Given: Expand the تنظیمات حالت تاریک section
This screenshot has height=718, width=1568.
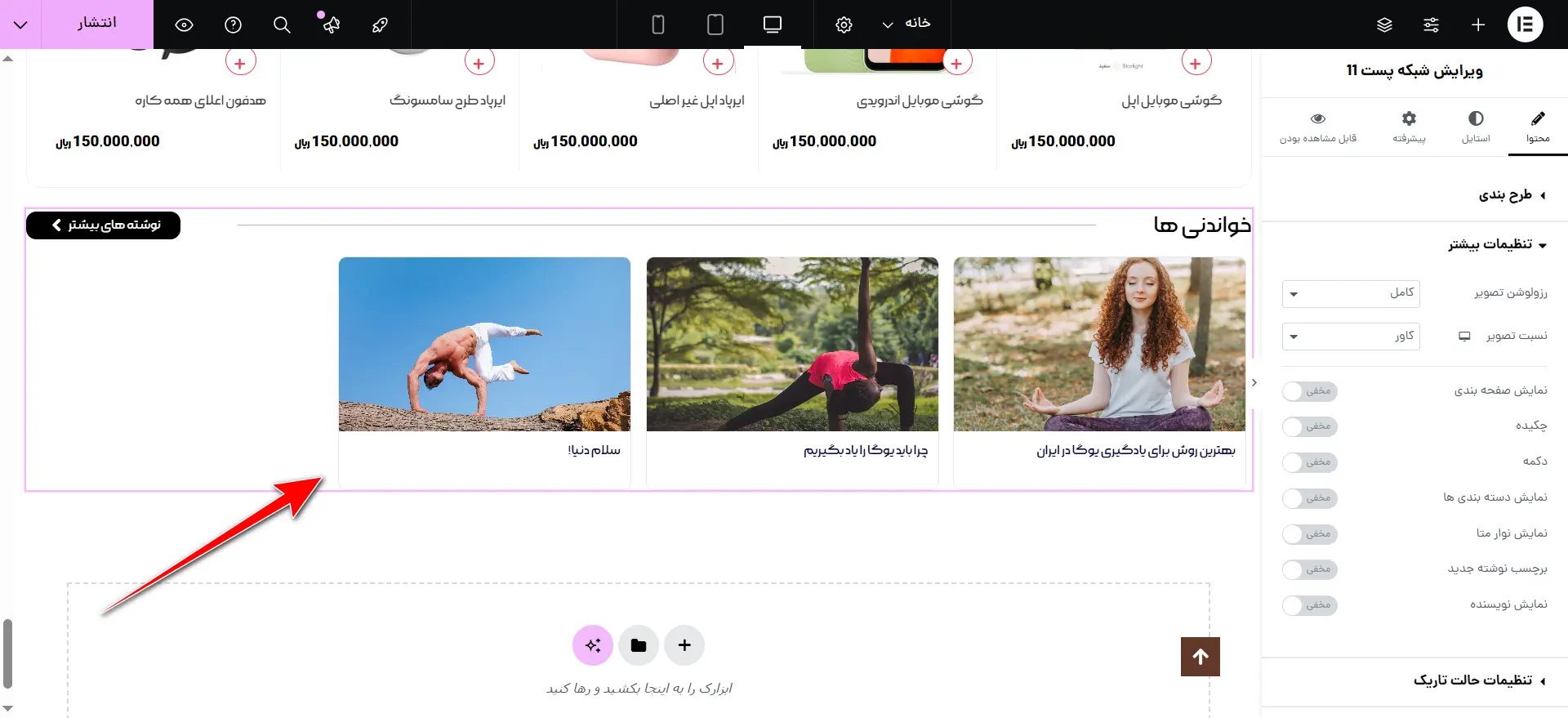Looking at the screenshot, I should (x=1478, y=680).
